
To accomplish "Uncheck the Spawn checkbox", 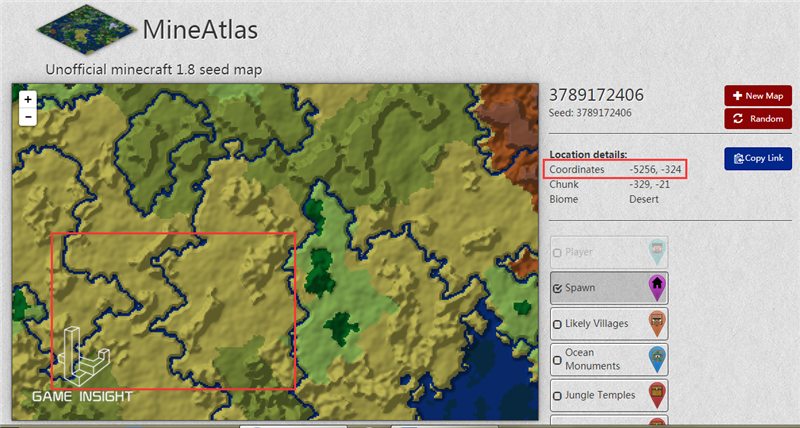I will [557, 289].
